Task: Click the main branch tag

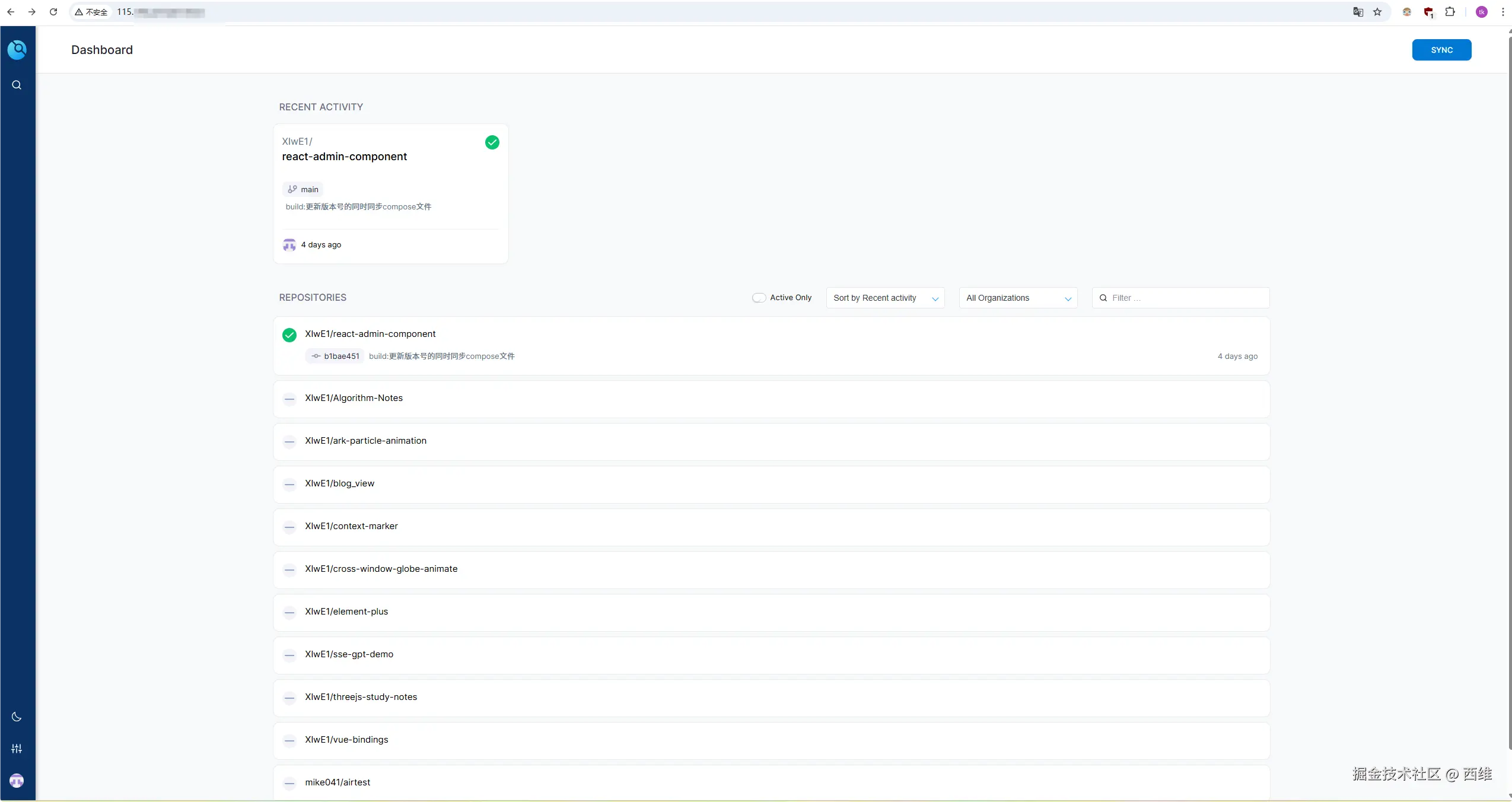Action: (303, 189)
